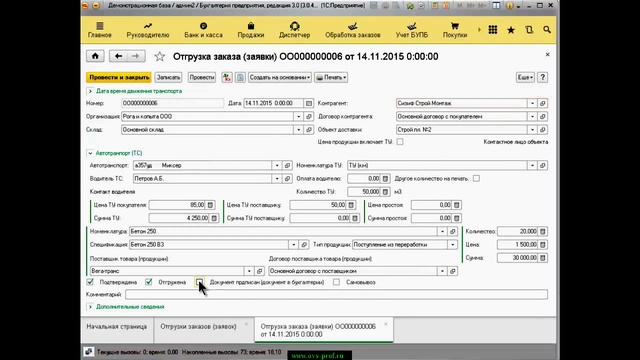
Task: Open calculator for Оплата водителю
Action: tap(385, 178)
